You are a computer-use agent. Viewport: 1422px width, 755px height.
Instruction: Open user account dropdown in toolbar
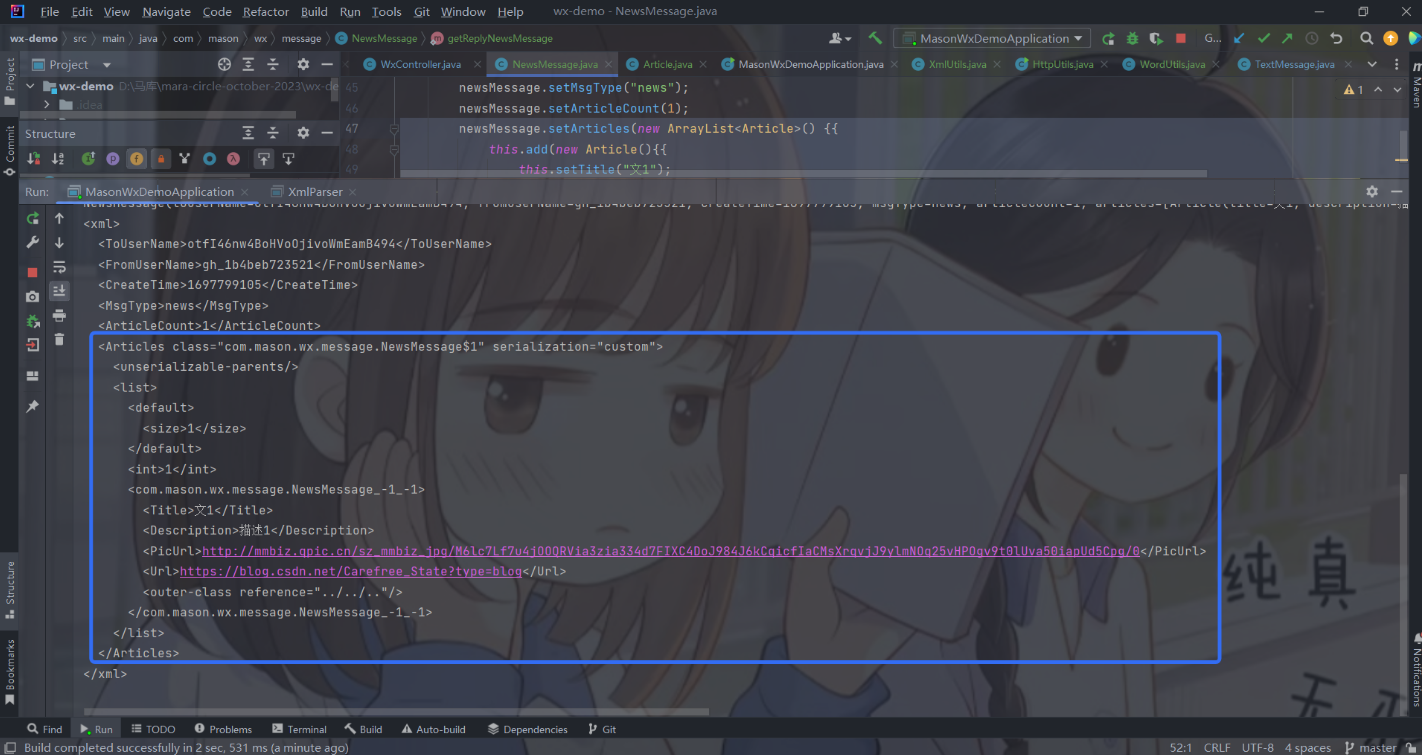point(840,38)
